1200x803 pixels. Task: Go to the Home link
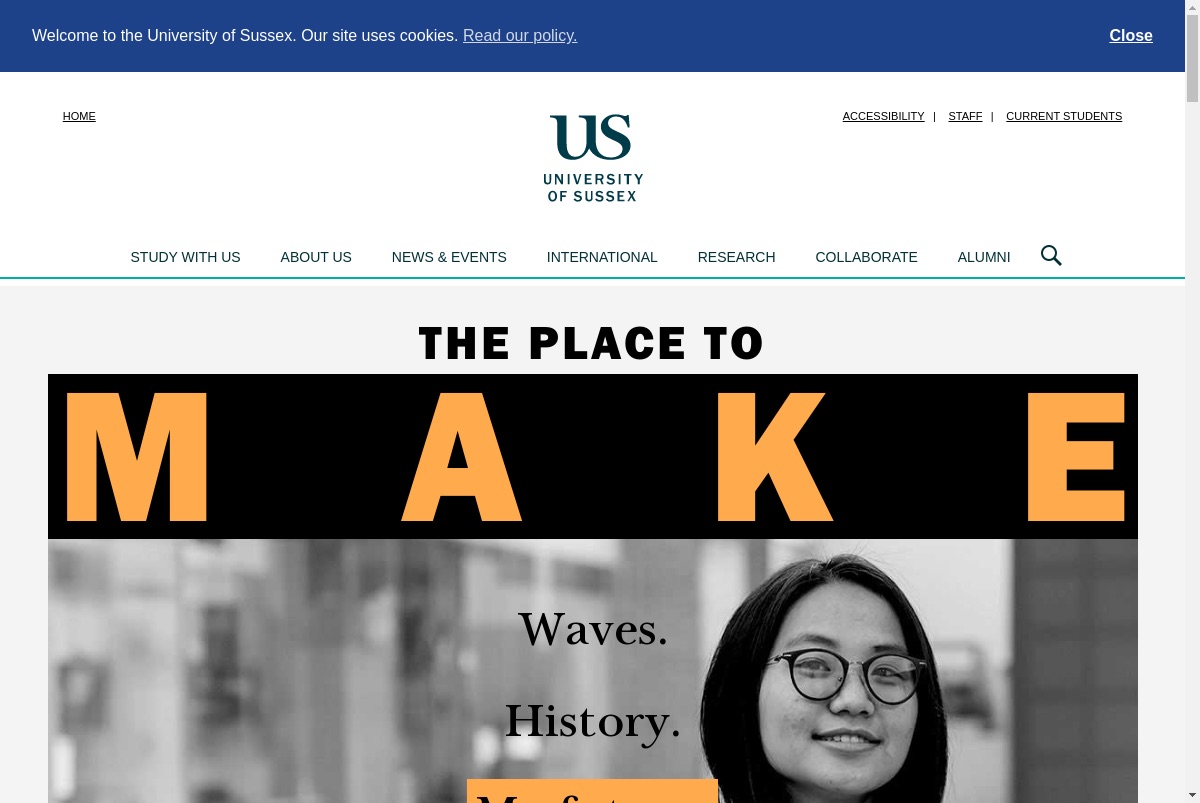click(79, 116)
